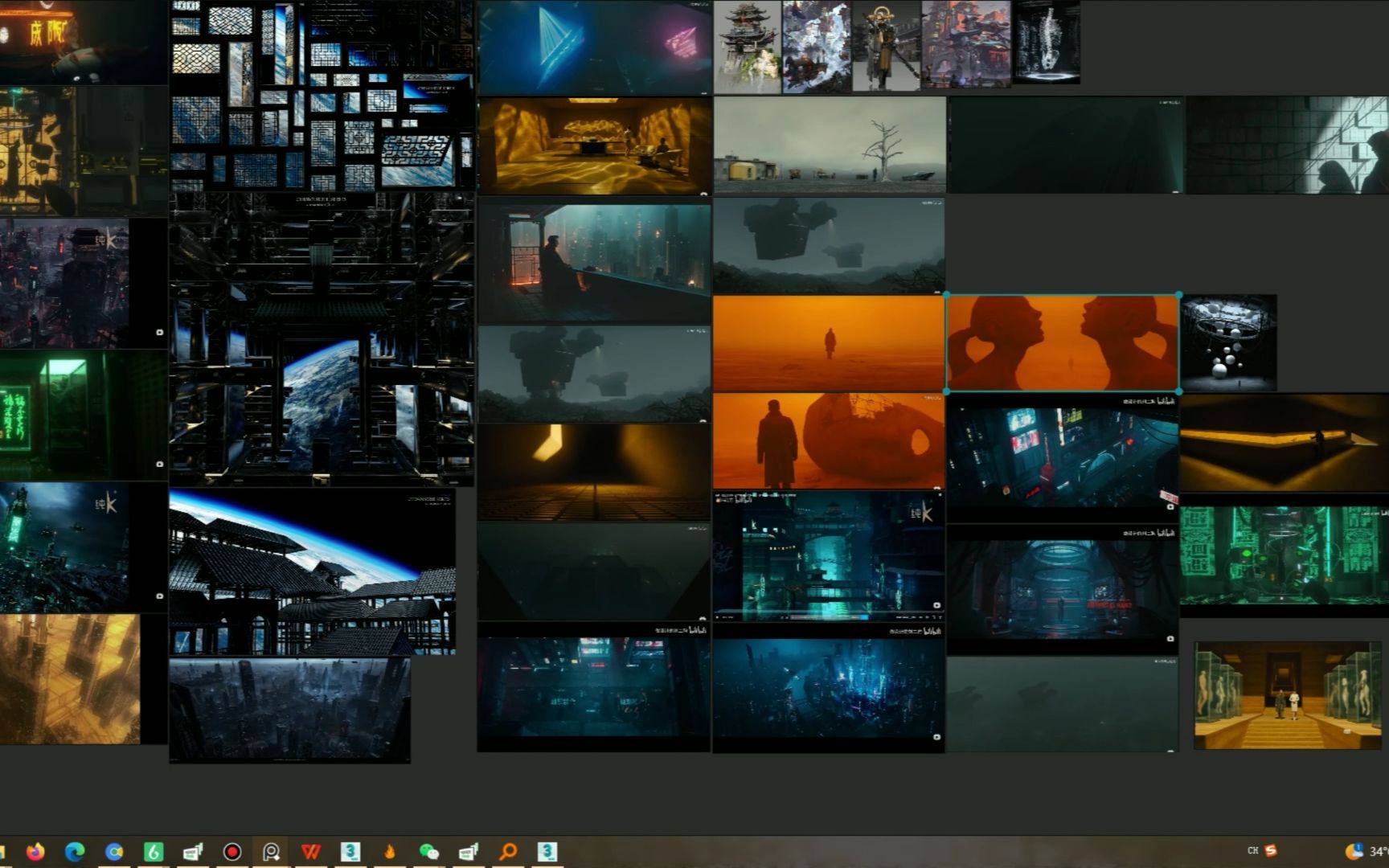Select the Chinese rooftops over Earth horizon image
Image resolution: width=1389 pixels, height=868 pixels.
pos(313,572)
